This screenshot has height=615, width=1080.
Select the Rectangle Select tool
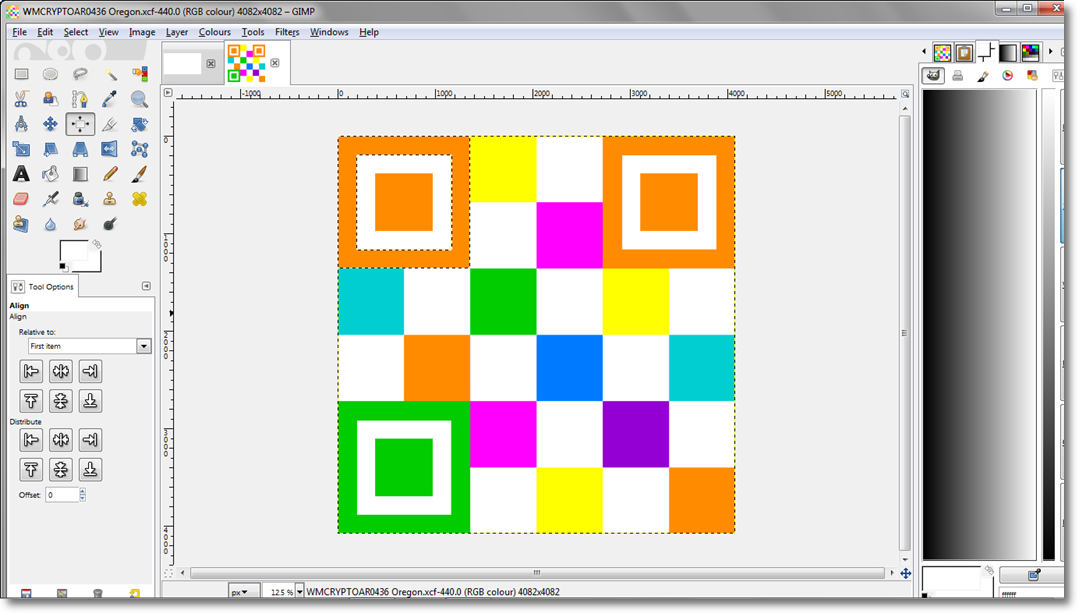point(21,74)
